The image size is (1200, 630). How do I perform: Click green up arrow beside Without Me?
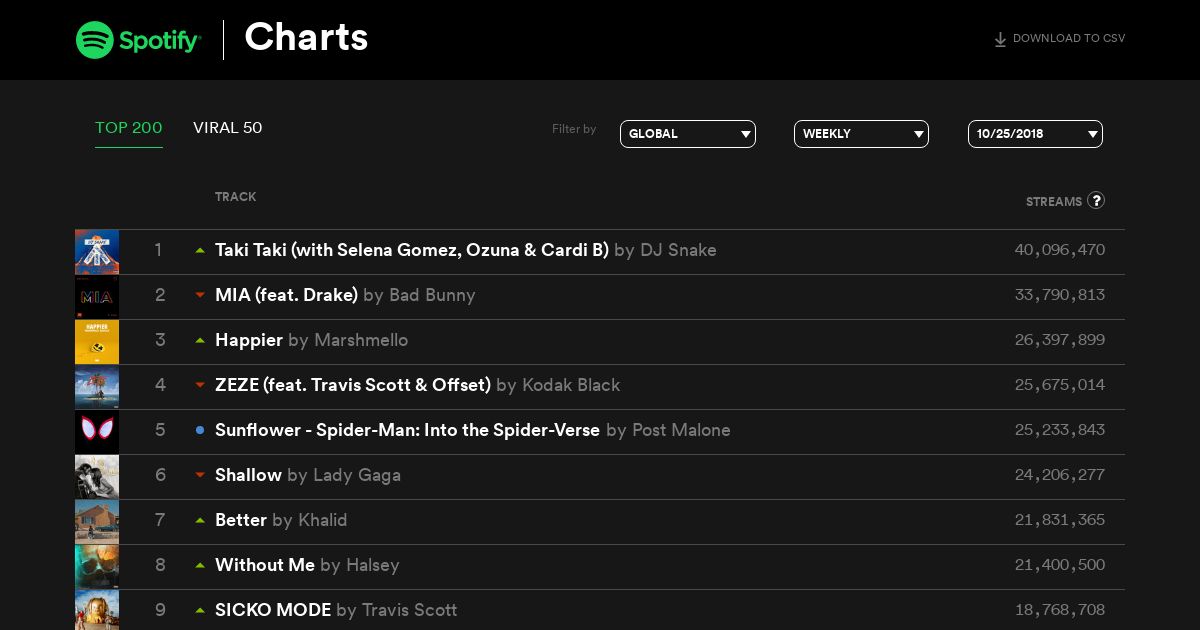point(200,565)
